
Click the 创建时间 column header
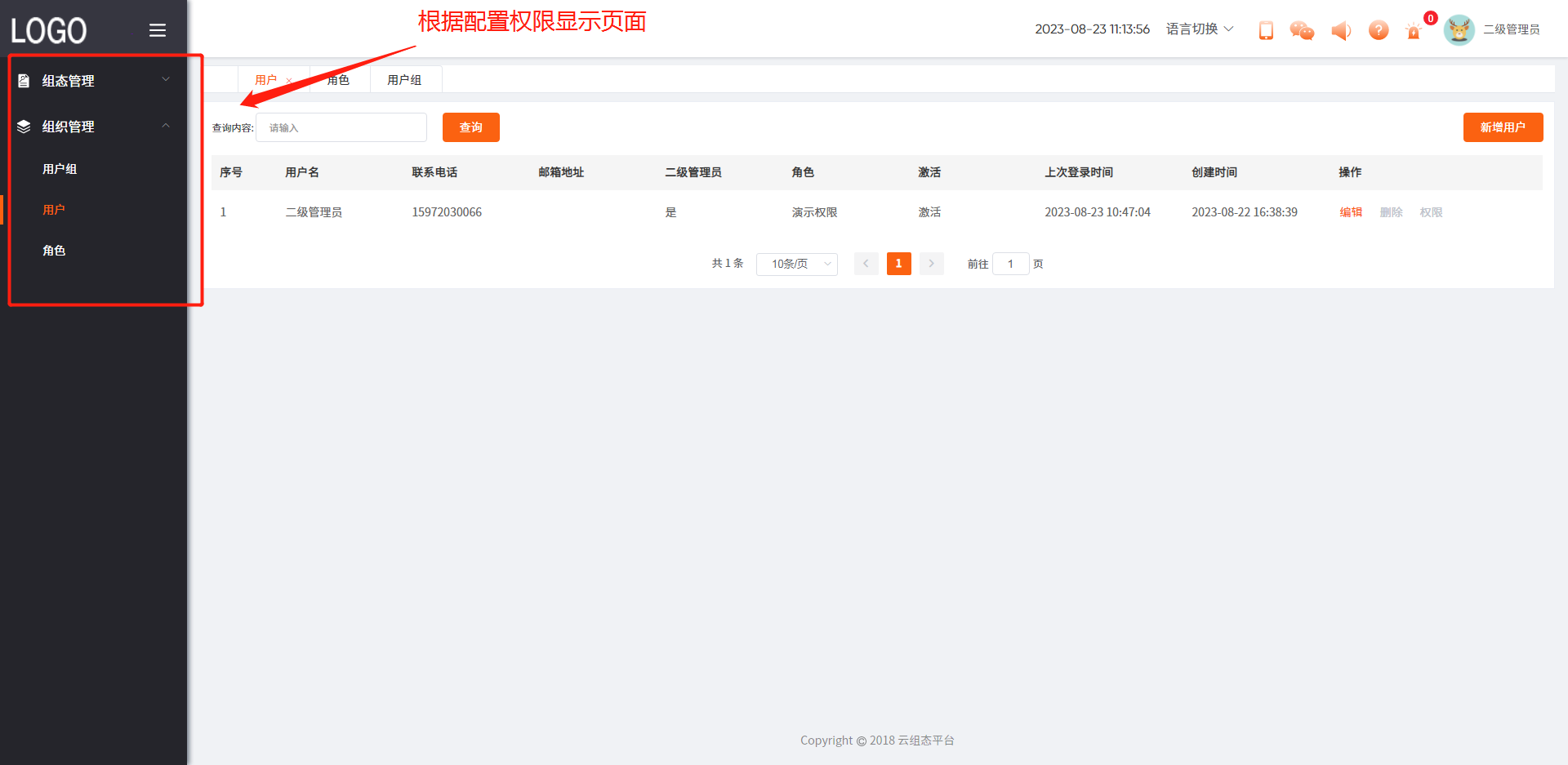[x=1214, y=172]
